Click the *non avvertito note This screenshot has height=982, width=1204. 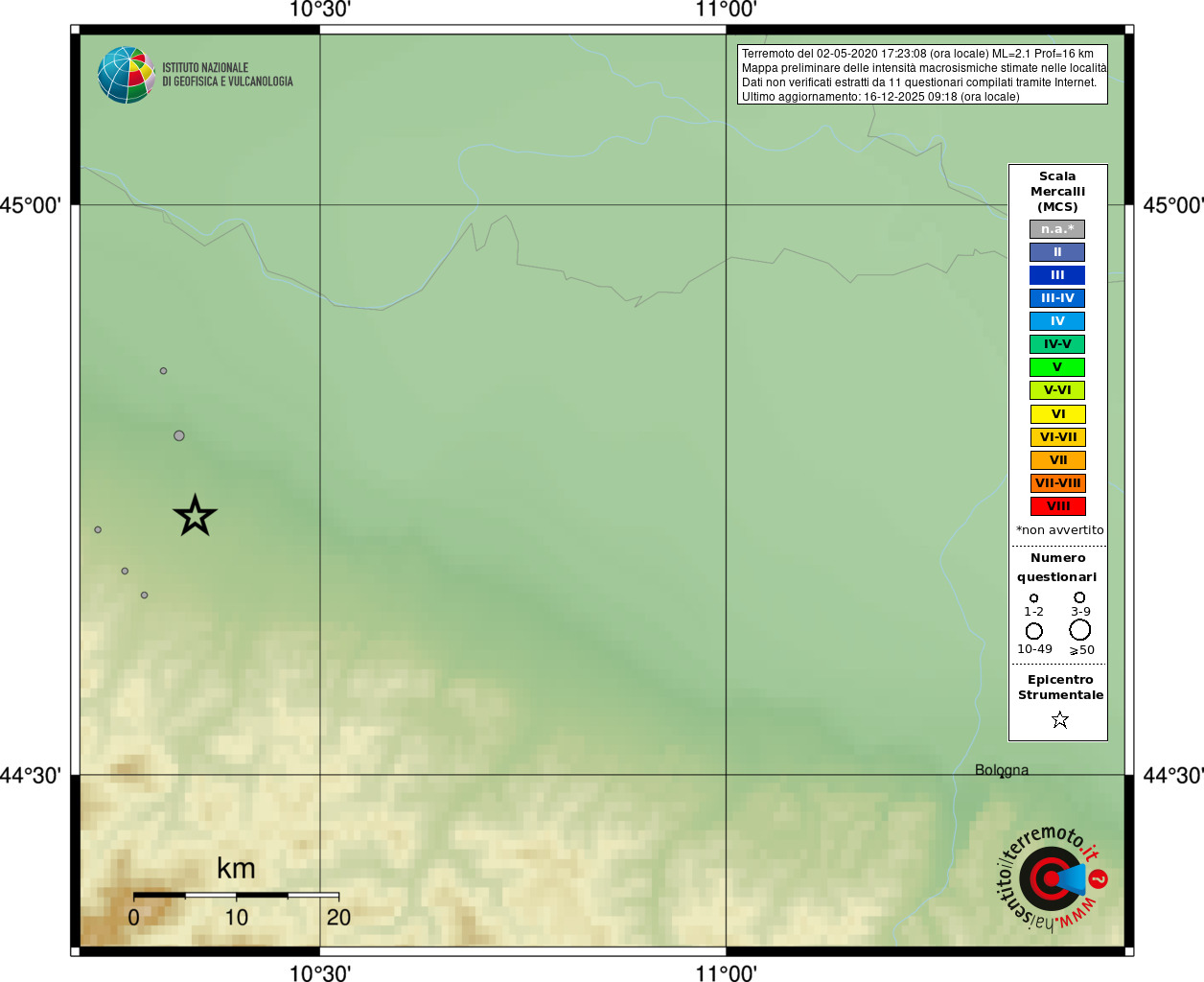coord(1059,530)
